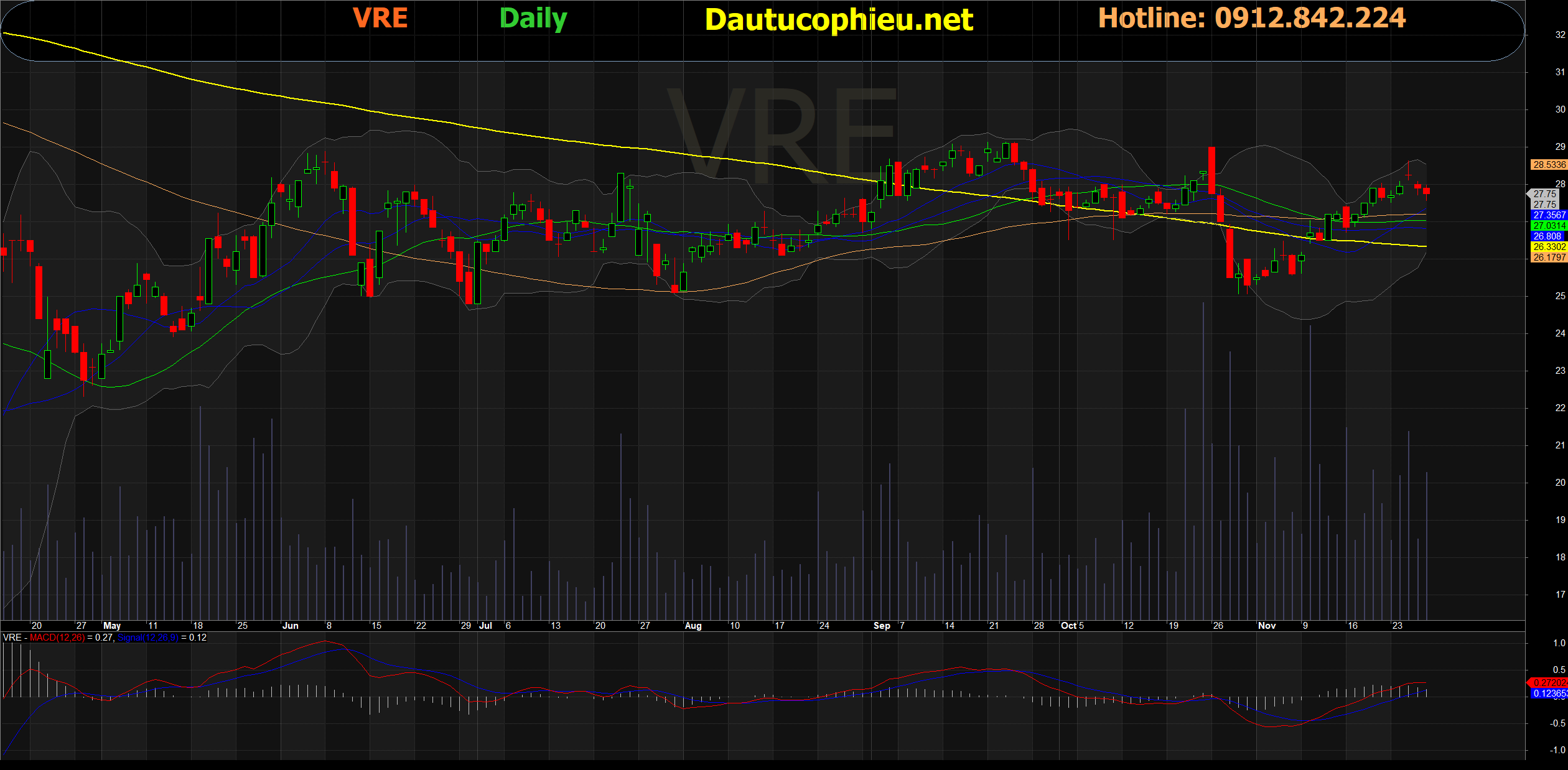1568x770 pixels.
Task: Click the orange 26.1797 price tag
Action: pyautogui.click(x=1548, y=257)
